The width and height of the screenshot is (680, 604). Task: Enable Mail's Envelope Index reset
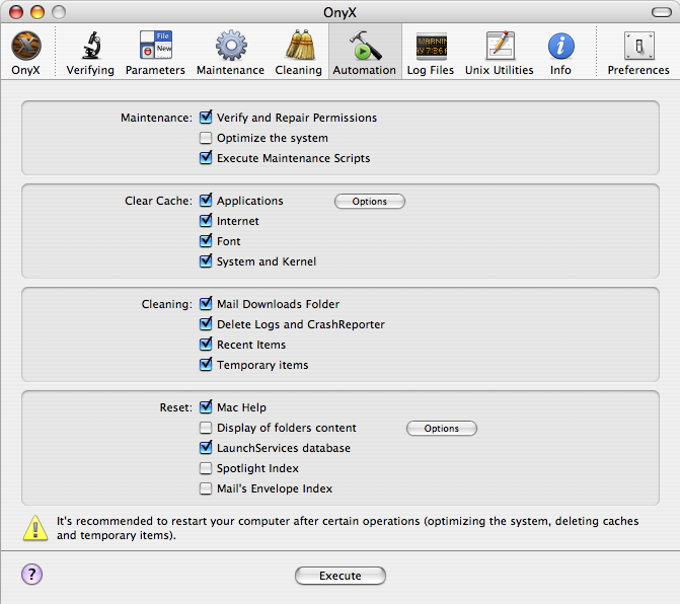(x=206, y=489)
